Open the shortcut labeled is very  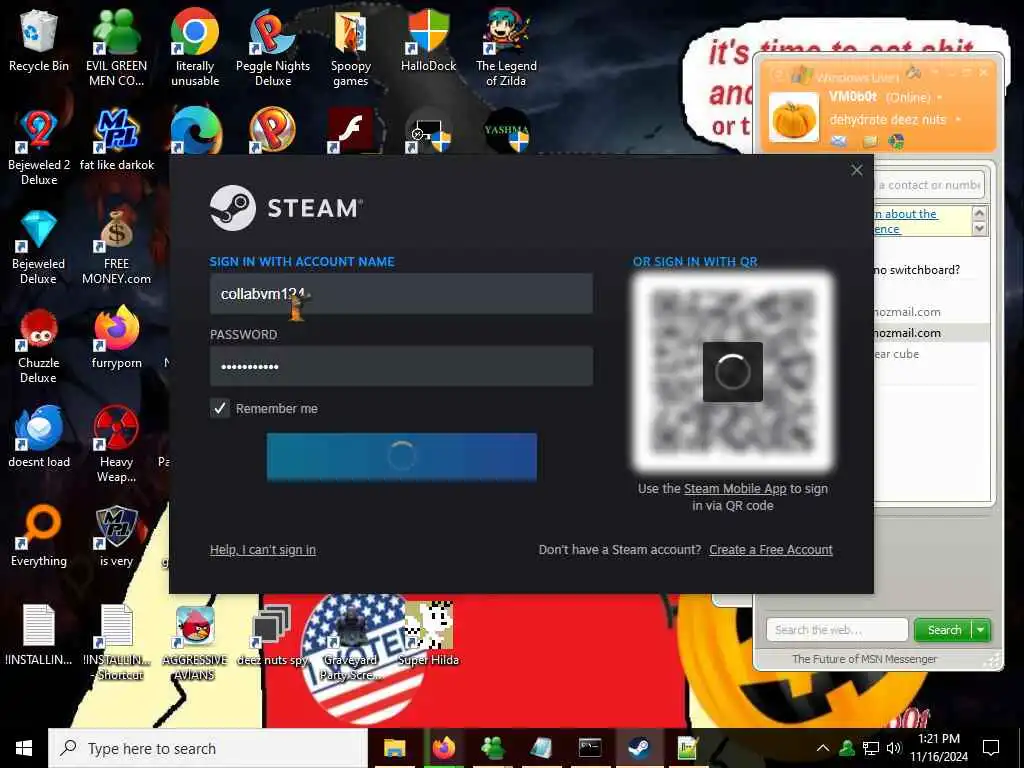(x=116, y=536)
